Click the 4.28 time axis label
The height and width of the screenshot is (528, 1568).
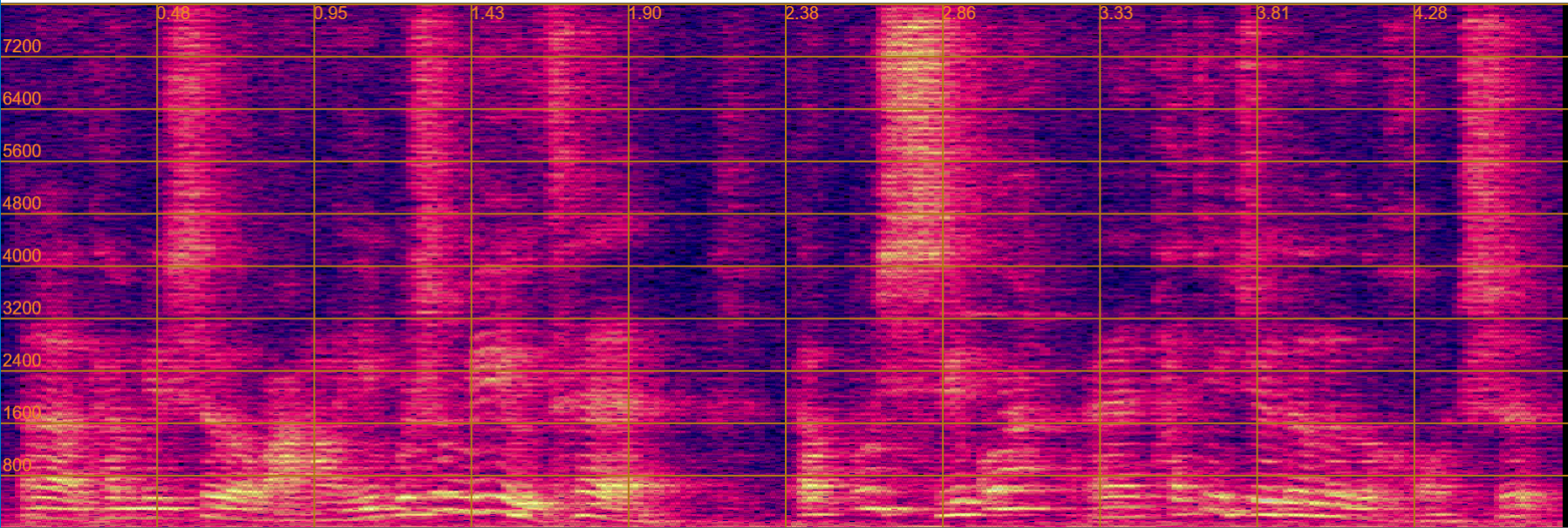(1431, 13)
